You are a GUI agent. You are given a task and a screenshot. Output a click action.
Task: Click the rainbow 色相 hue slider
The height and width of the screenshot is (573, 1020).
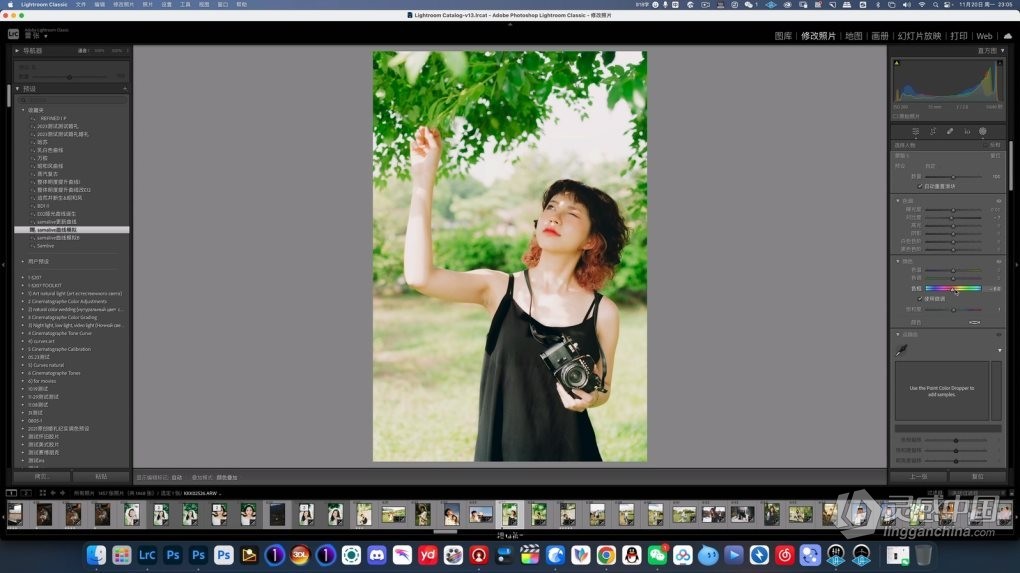point(953,288)
